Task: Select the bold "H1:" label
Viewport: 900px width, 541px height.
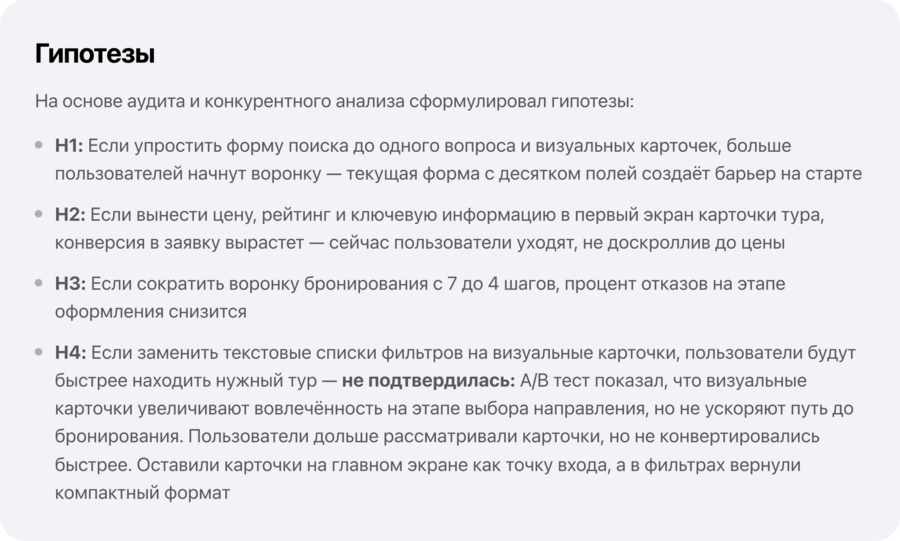Action: pyautogui.click(x=69, y=146)
